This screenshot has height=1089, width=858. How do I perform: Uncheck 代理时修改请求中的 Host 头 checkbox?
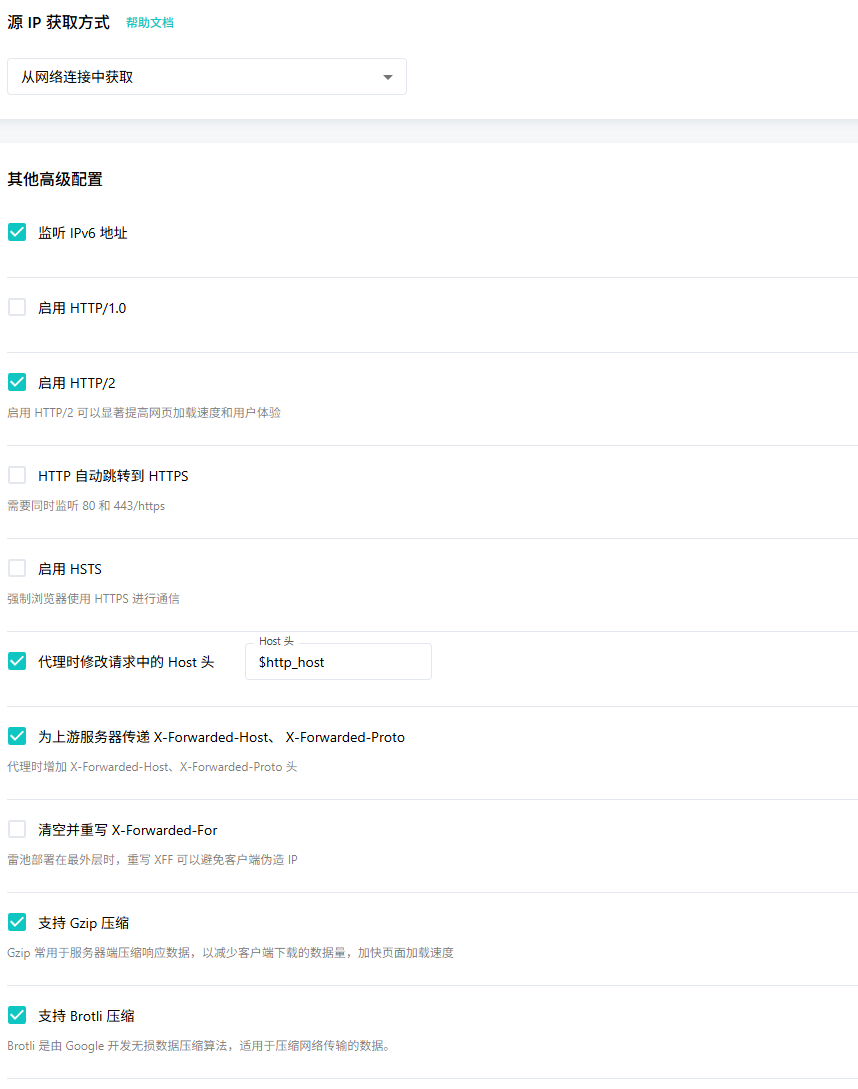(17, 661)
